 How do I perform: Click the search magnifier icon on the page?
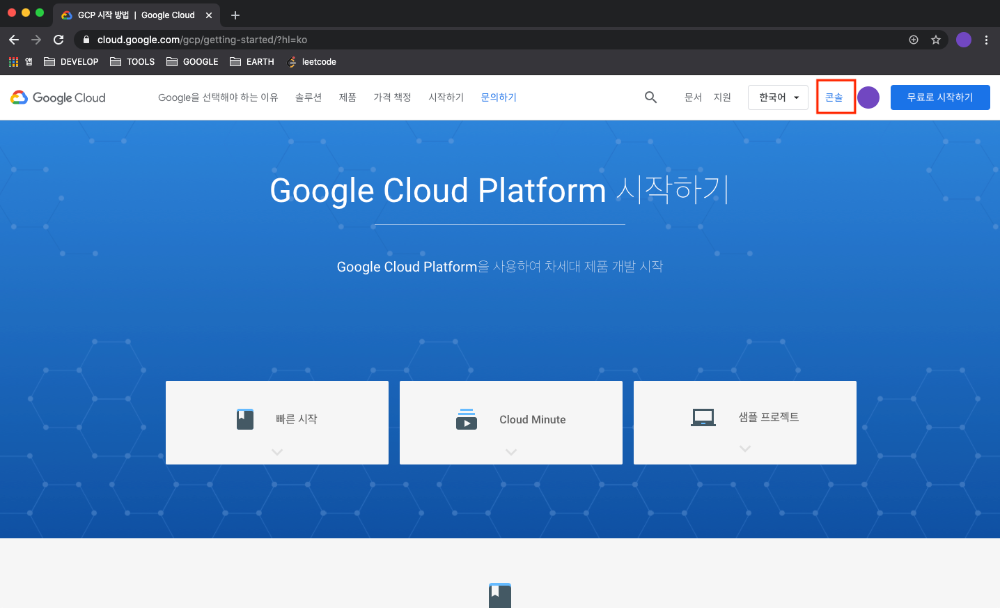(651, 97)
